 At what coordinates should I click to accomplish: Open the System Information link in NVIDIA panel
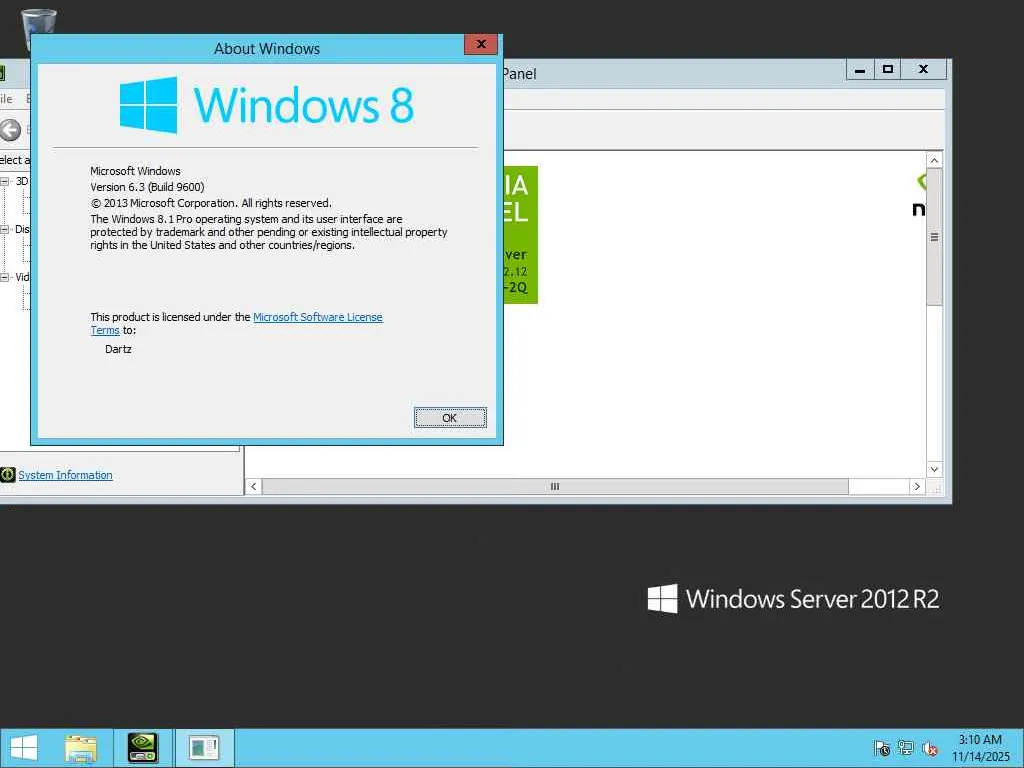click(x=65, y=475)
